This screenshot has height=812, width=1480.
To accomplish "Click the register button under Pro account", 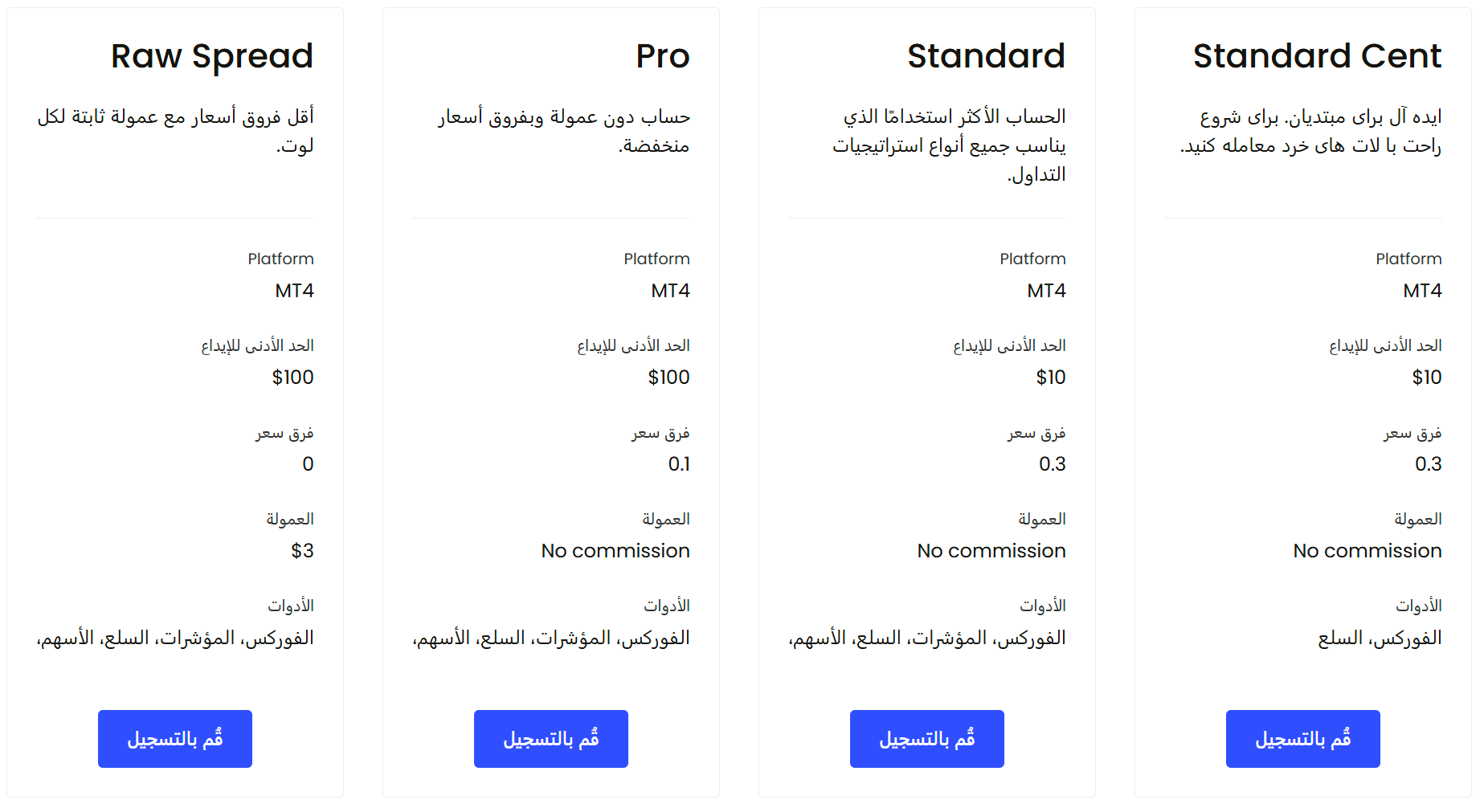I will pyautogui.click(x=551, y=739).
